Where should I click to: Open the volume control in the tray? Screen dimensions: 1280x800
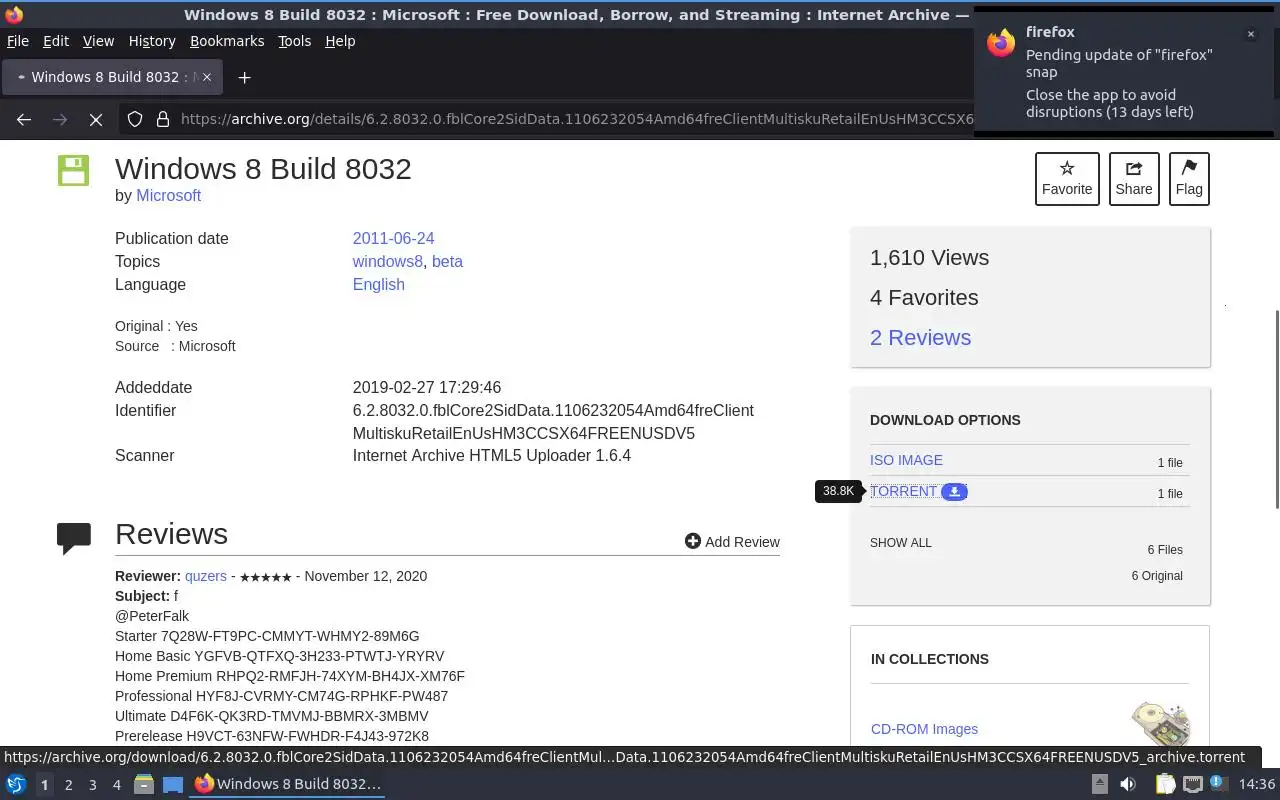coord(1128,784)
